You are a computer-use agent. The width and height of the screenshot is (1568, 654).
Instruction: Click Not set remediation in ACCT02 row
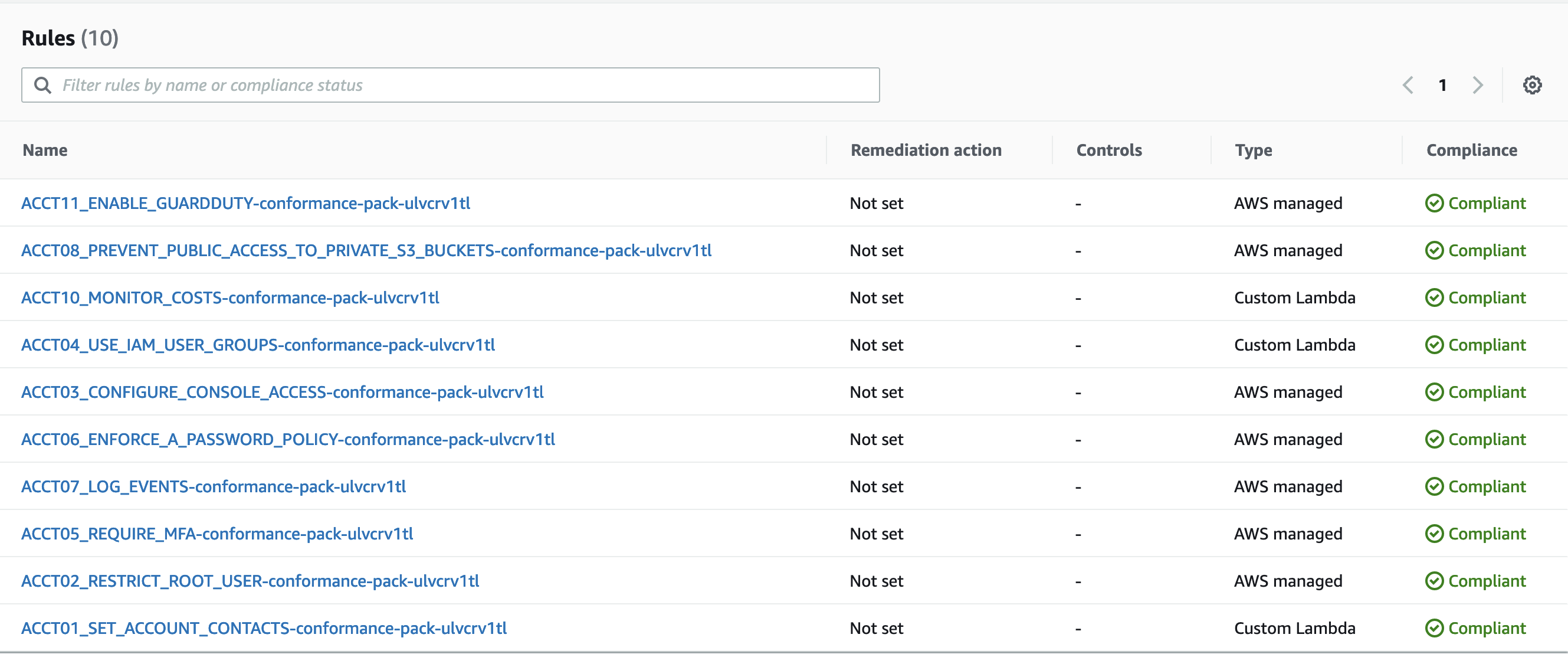877,581
